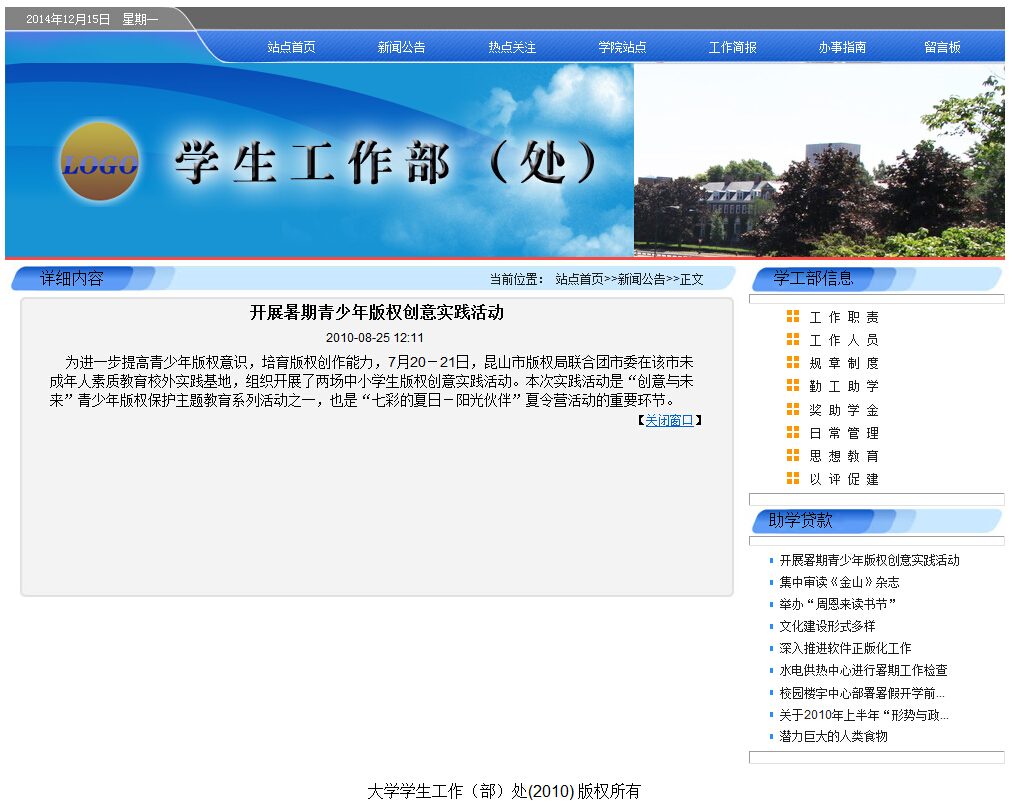This screenshot has height=808, width=1025.
Task: Click the round LOGO emblem
Action: [x=99, y=161]
